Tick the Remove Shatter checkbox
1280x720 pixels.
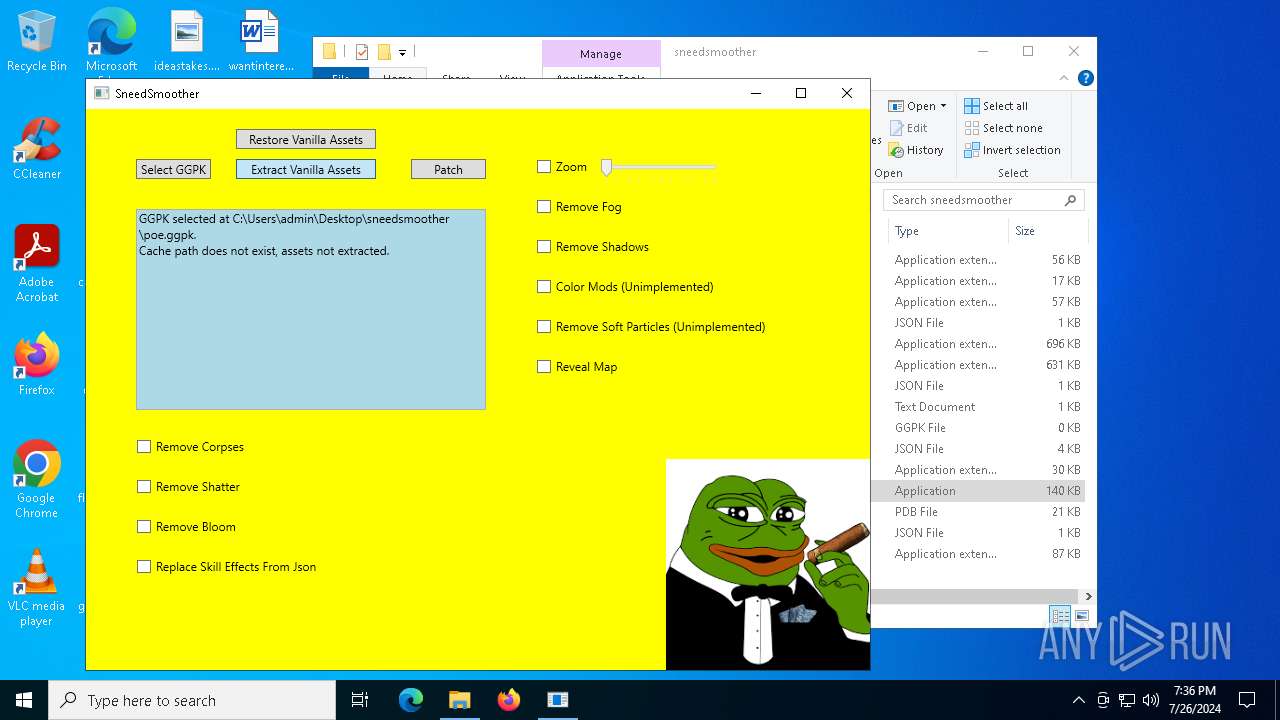pos(144,487)
